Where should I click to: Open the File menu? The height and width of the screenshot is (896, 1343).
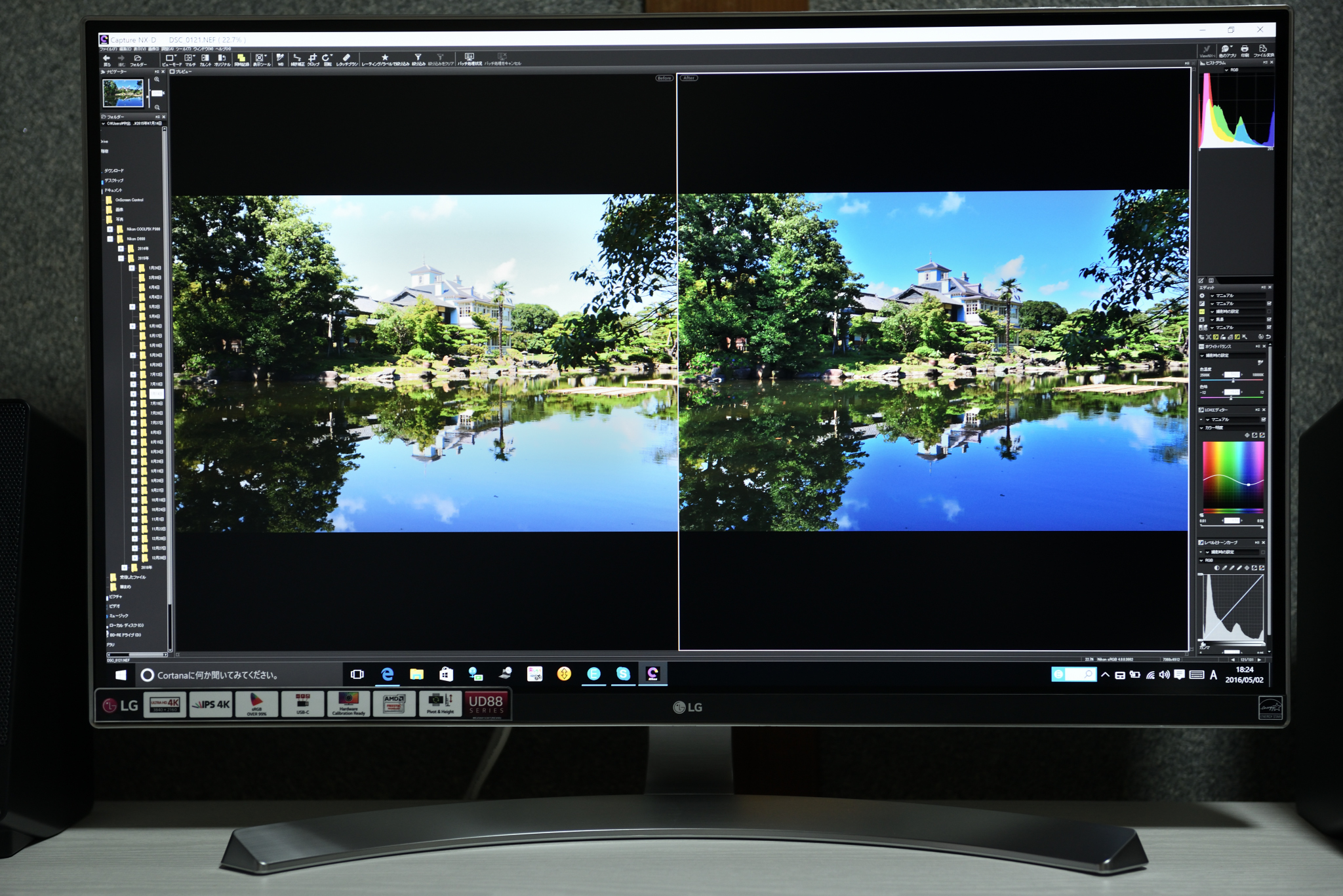click(108, 49)
